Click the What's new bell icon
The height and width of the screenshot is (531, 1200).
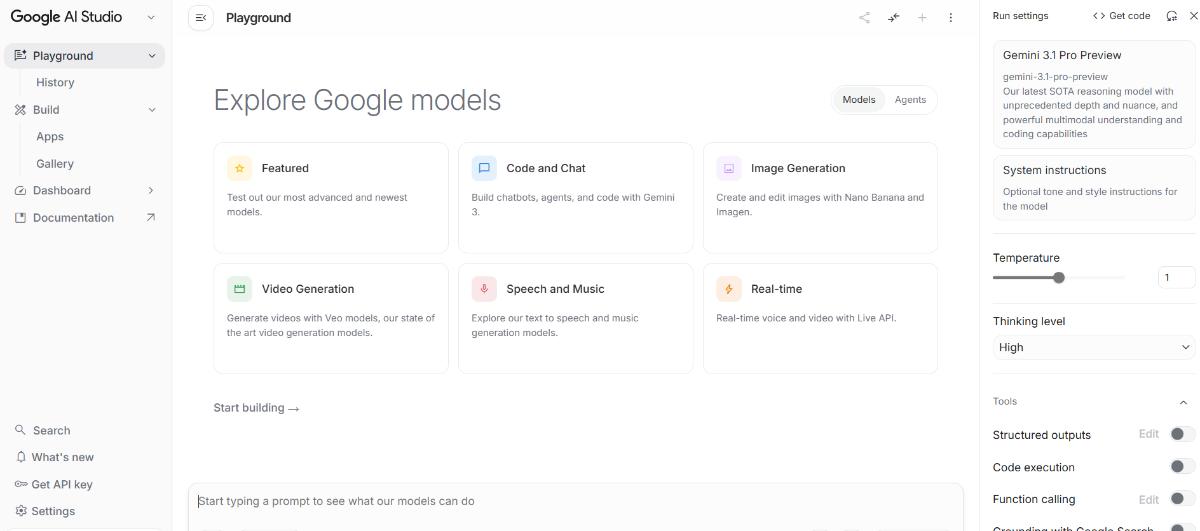(20, 457)
